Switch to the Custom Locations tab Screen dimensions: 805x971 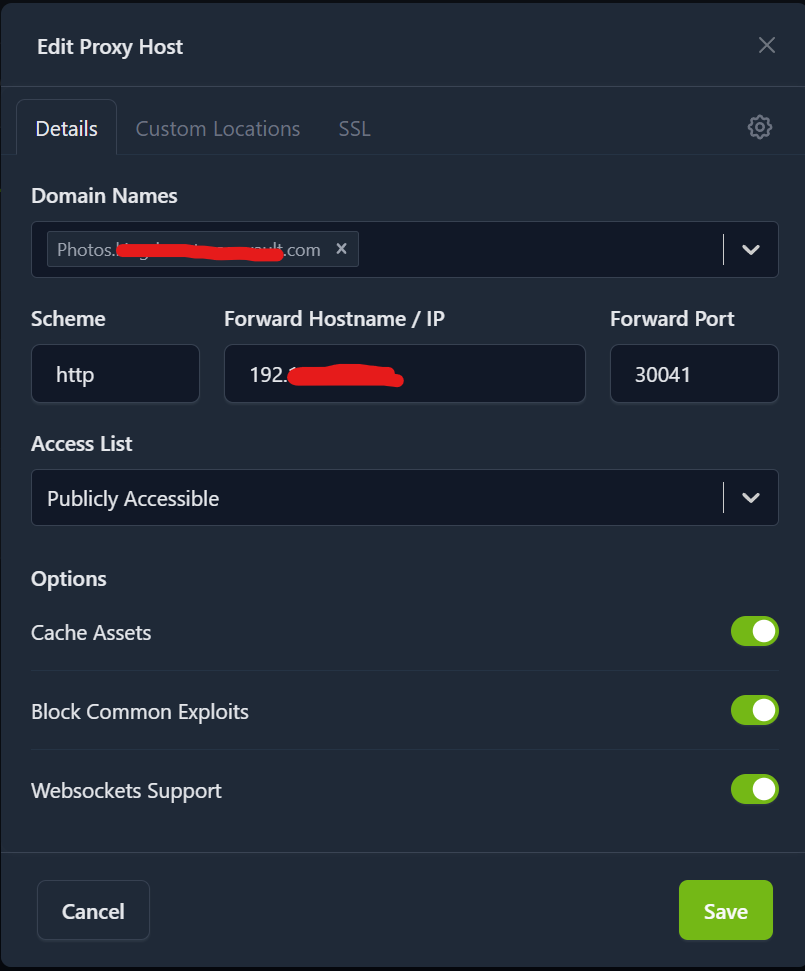218,129
